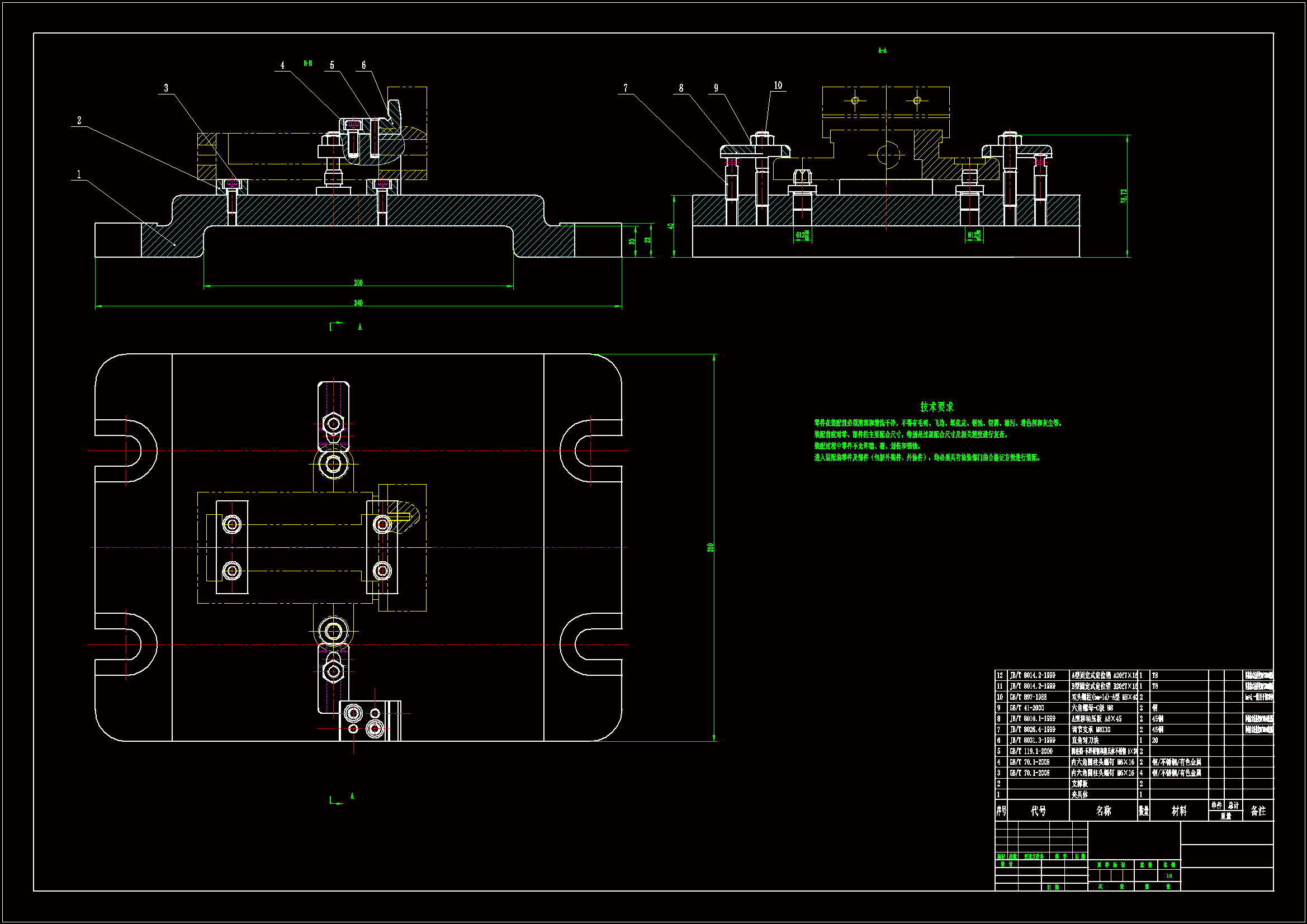Select balloon number 7 in section A-A

[626, 88]
